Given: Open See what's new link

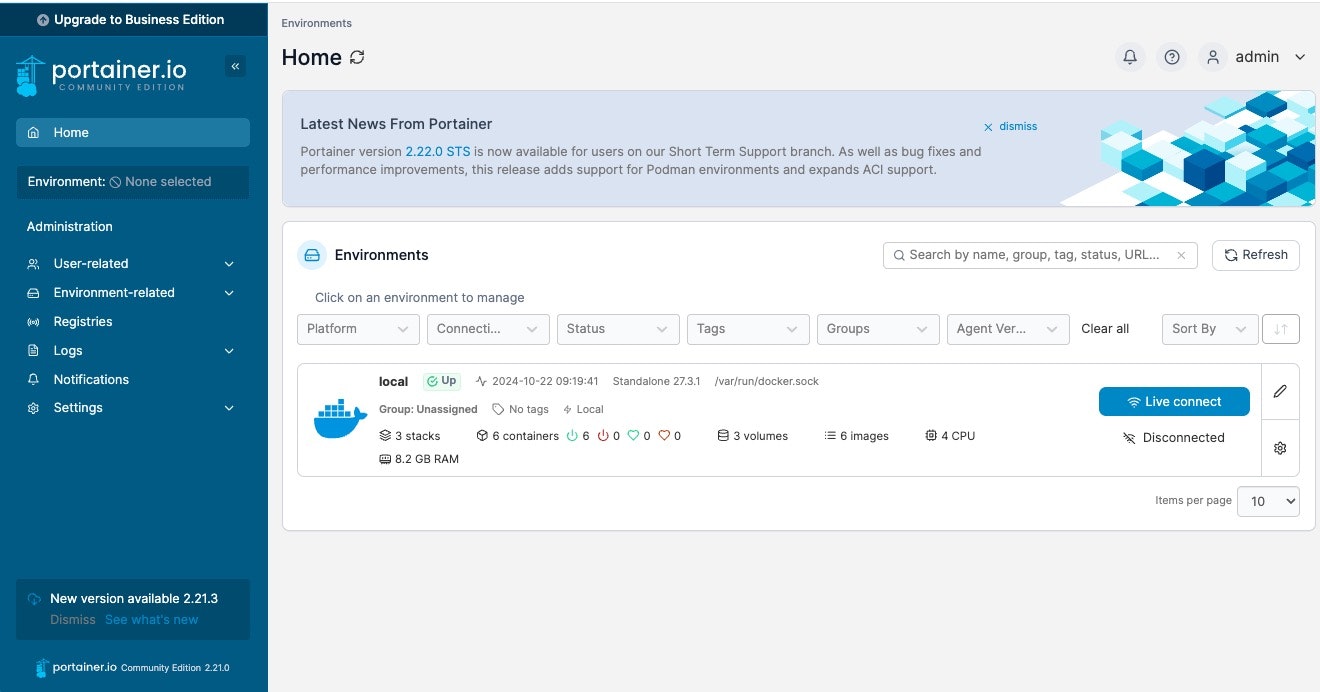Looking at the screenshot, I should 152,620.
